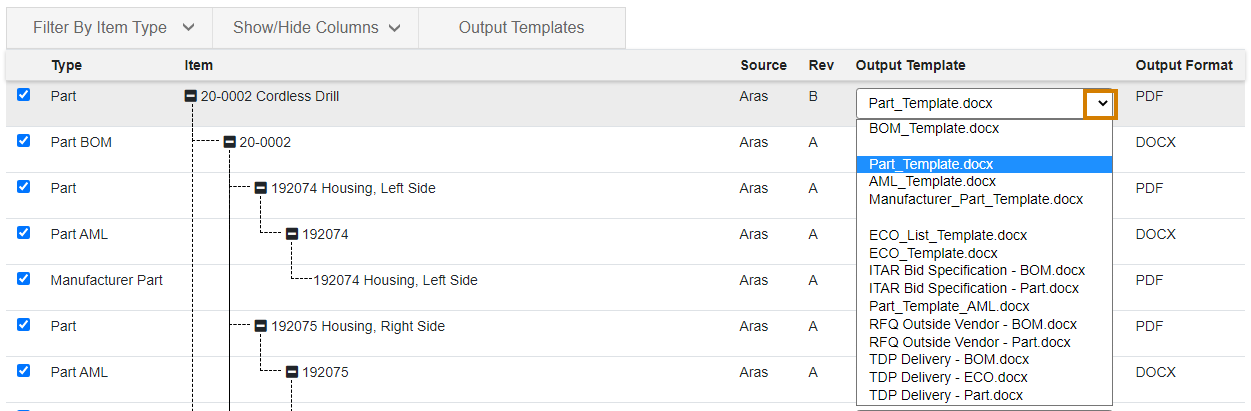
Task: Open the Show/Hide Columns dropdown
Action: [315, 28]
